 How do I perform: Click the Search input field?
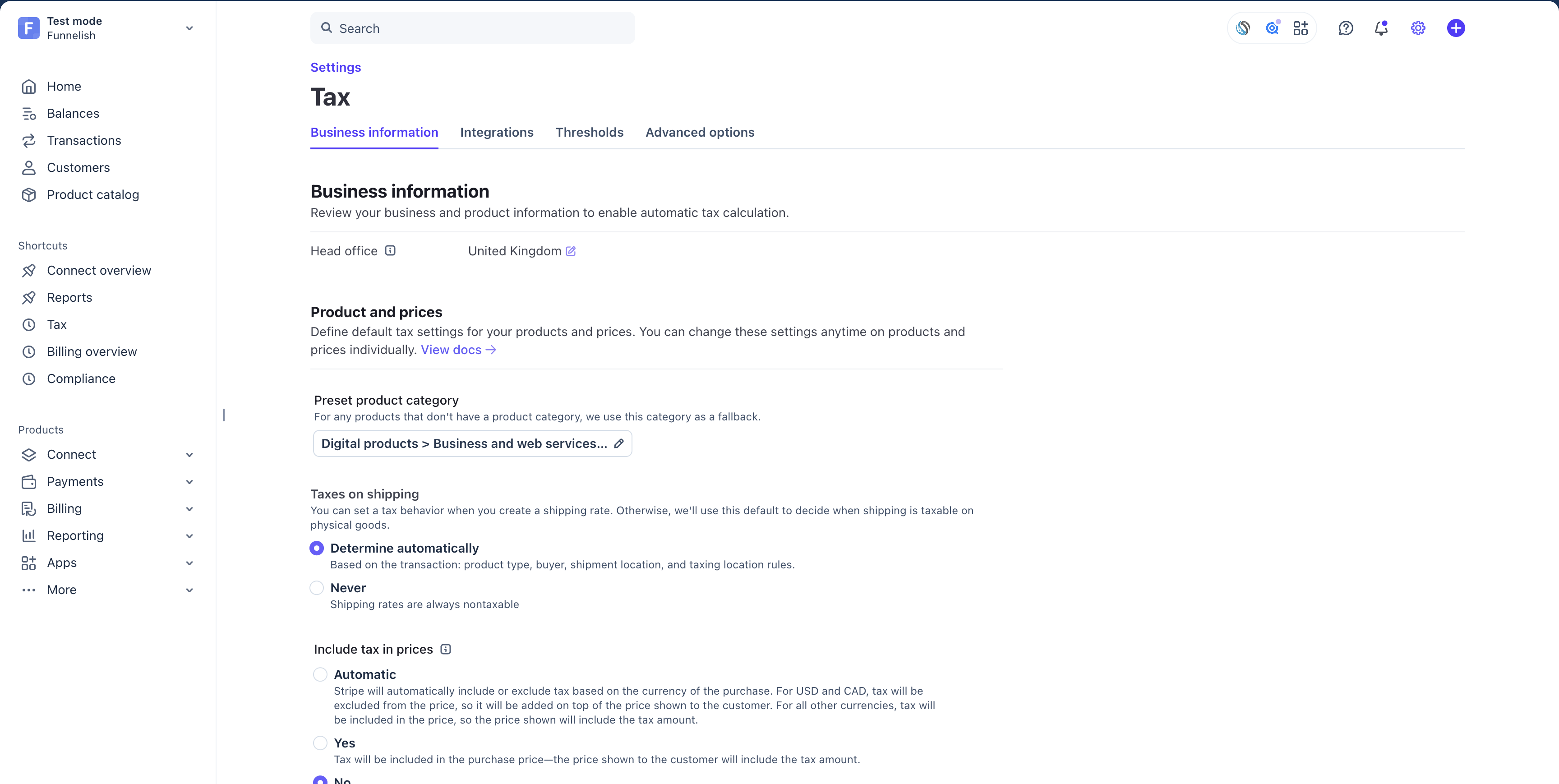[x=473, y=28]
